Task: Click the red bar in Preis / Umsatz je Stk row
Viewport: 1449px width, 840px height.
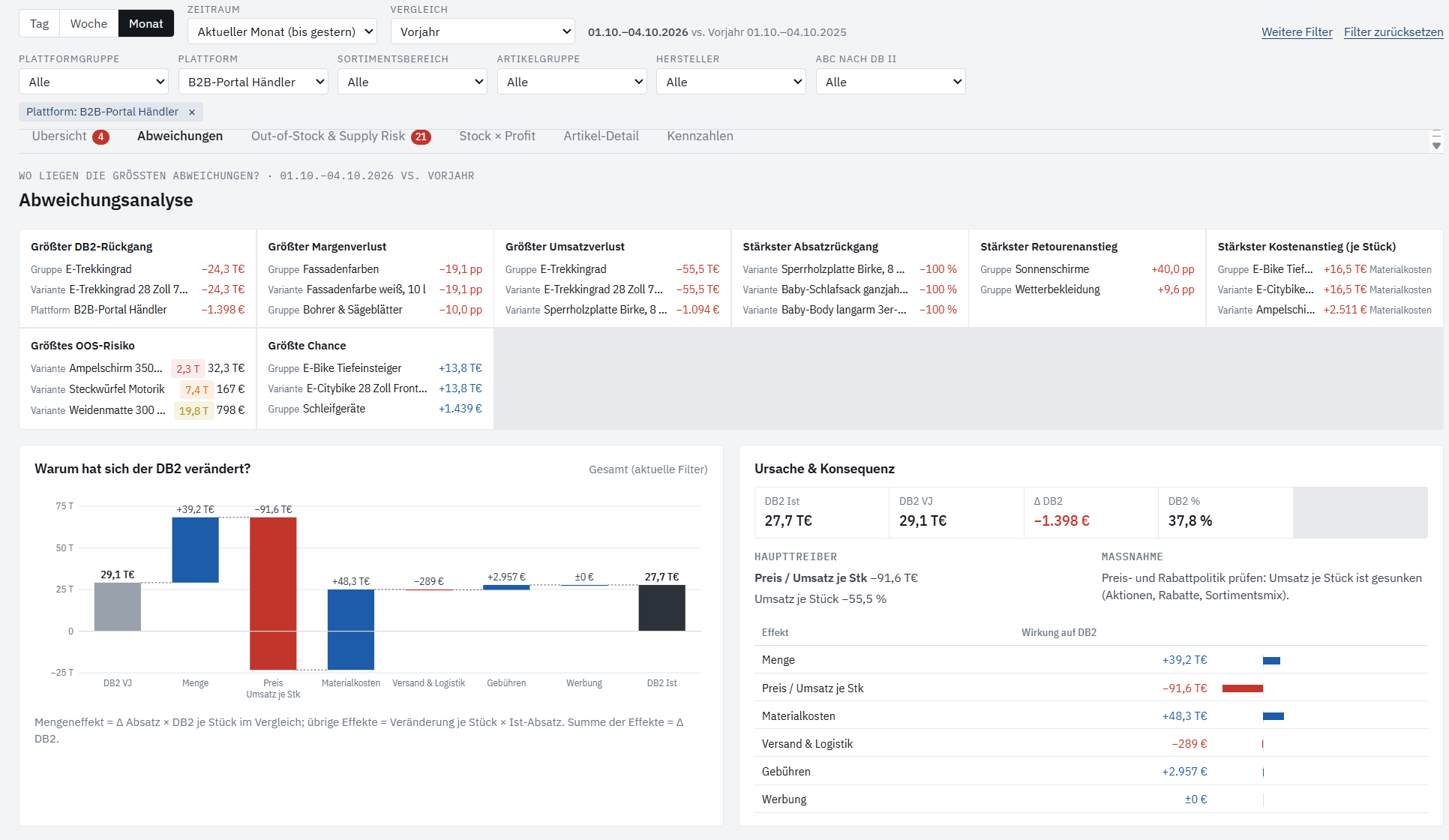Action: [x=1243, y=688]
